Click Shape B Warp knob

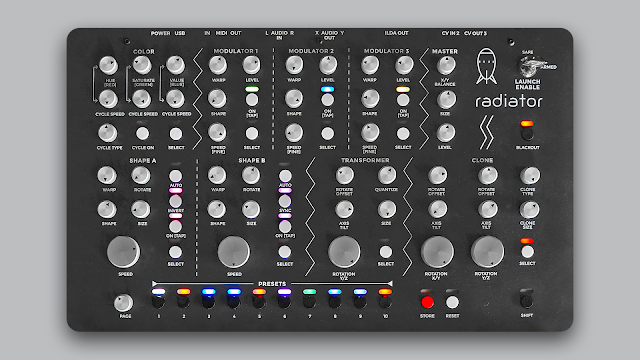[217, 176]
